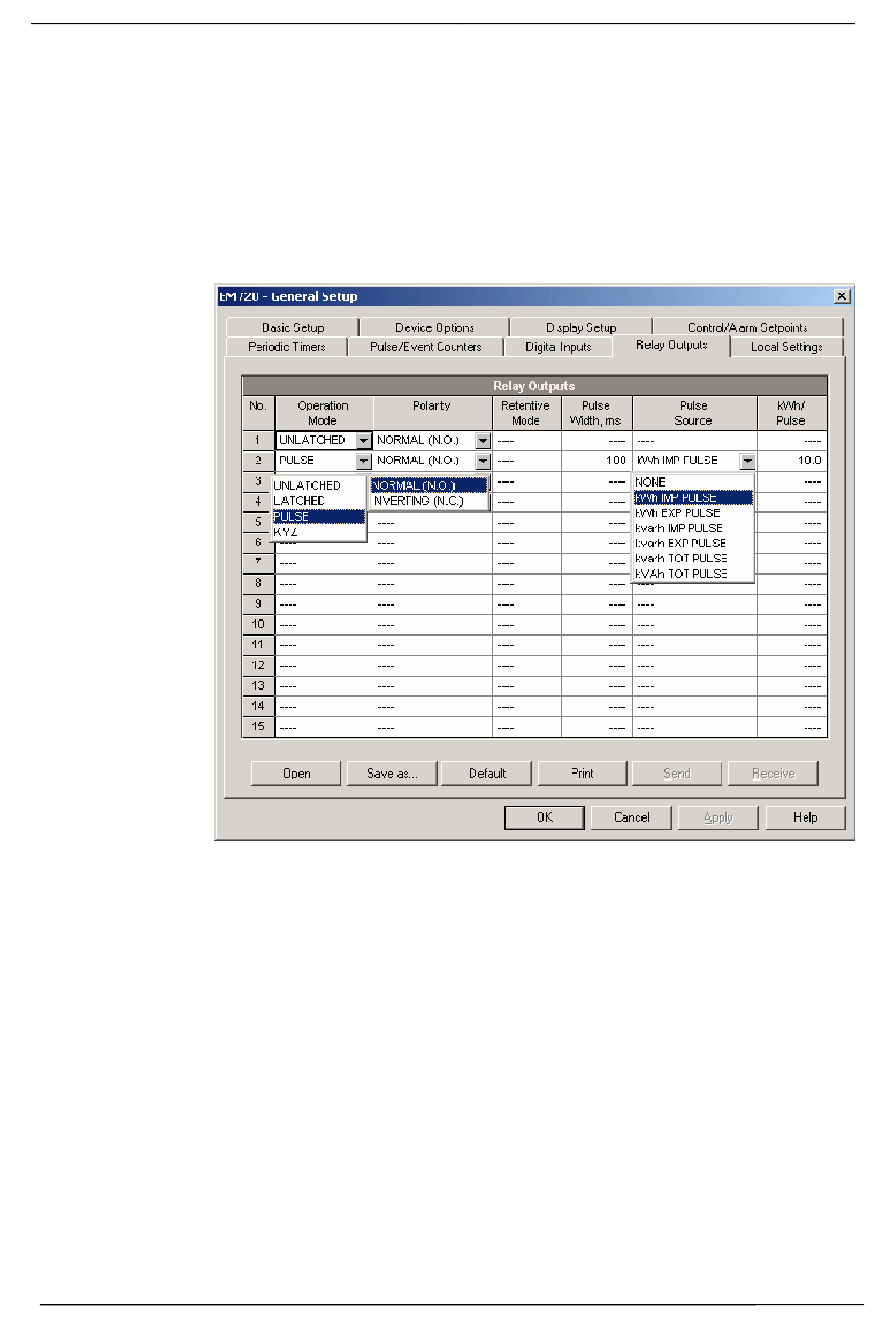Click the Pulse Width, ms column header
This screenshot has height=1340, width=896.
click(x=596, y=413)
